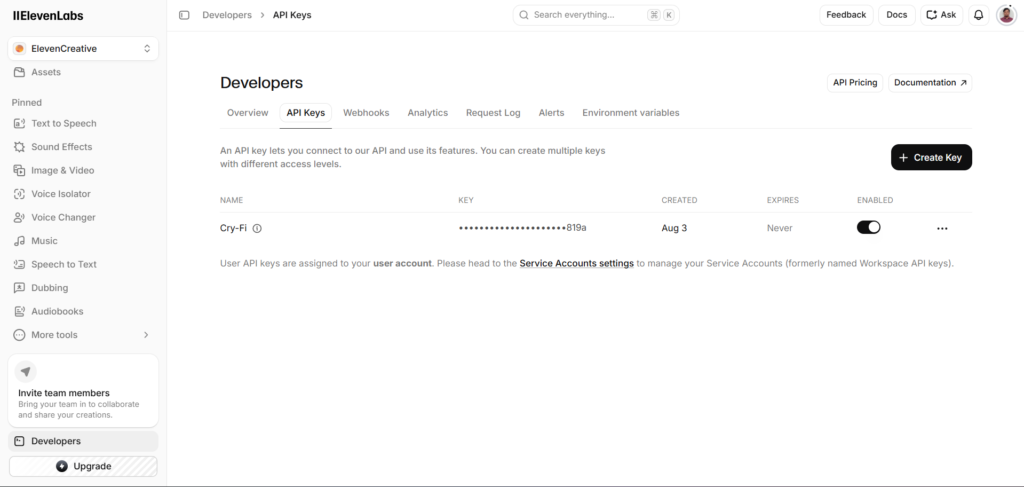Expand More tools submenu
1024x487 pixels.
click(83, 335)
